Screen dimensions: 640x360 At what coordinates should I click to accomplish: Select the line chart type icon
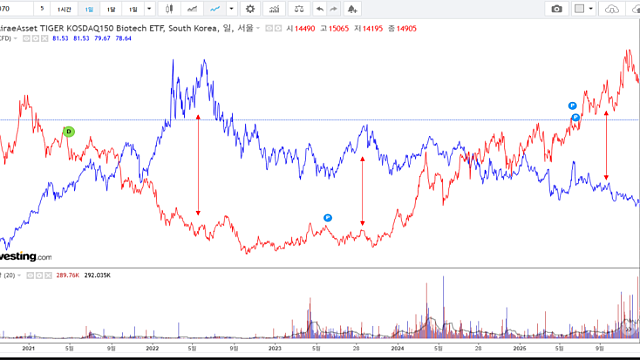click(x=215, y=9)
